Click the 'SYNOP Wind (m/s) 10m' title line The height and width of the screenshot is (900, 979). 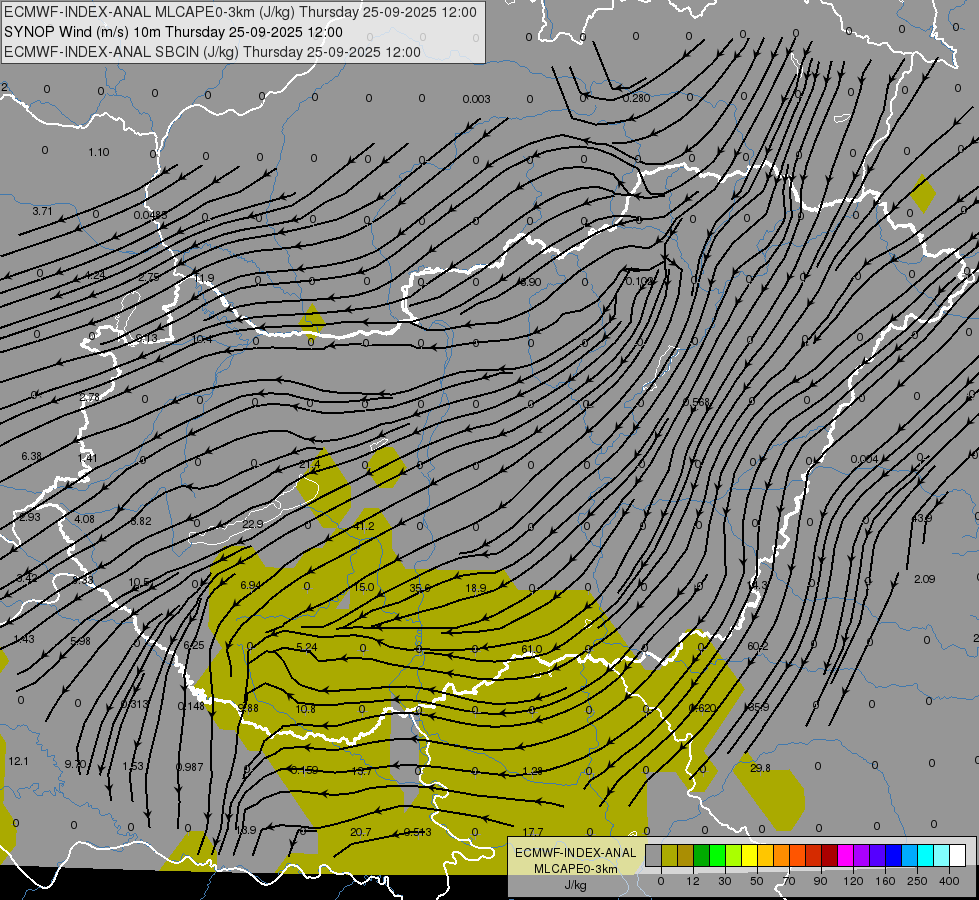(173, 32)
